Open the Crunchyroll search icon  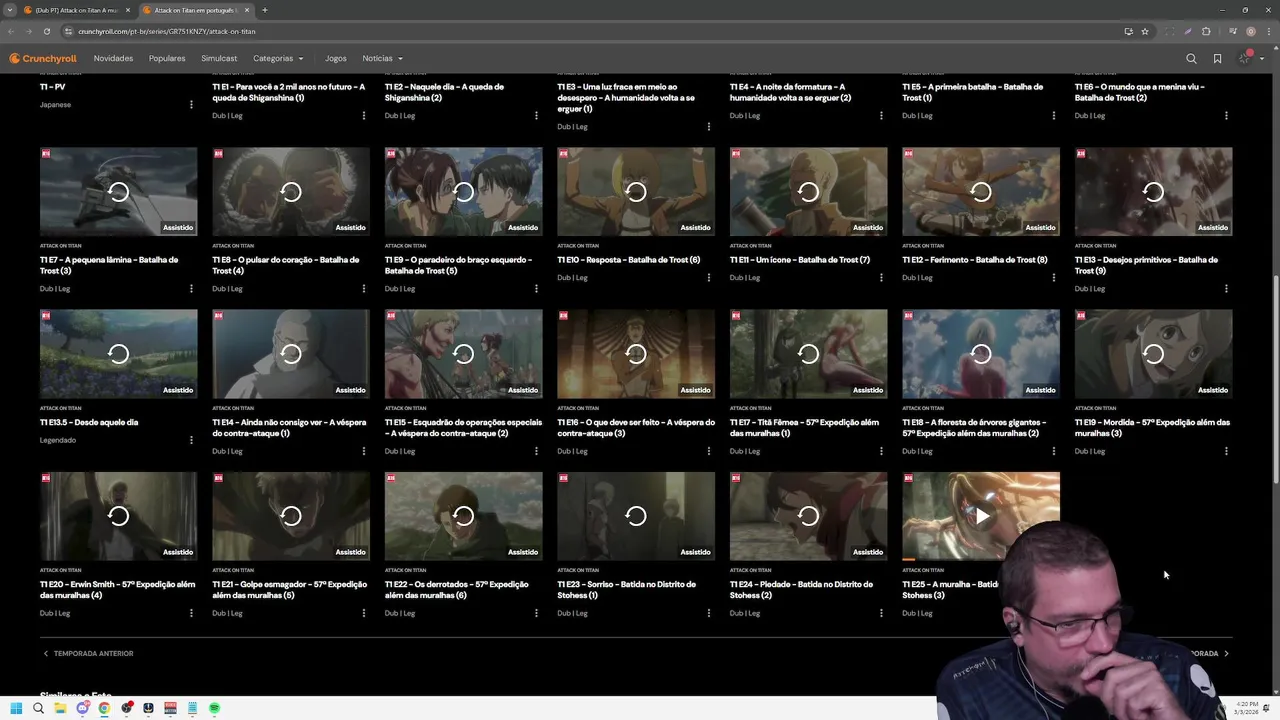point(1191,58)
